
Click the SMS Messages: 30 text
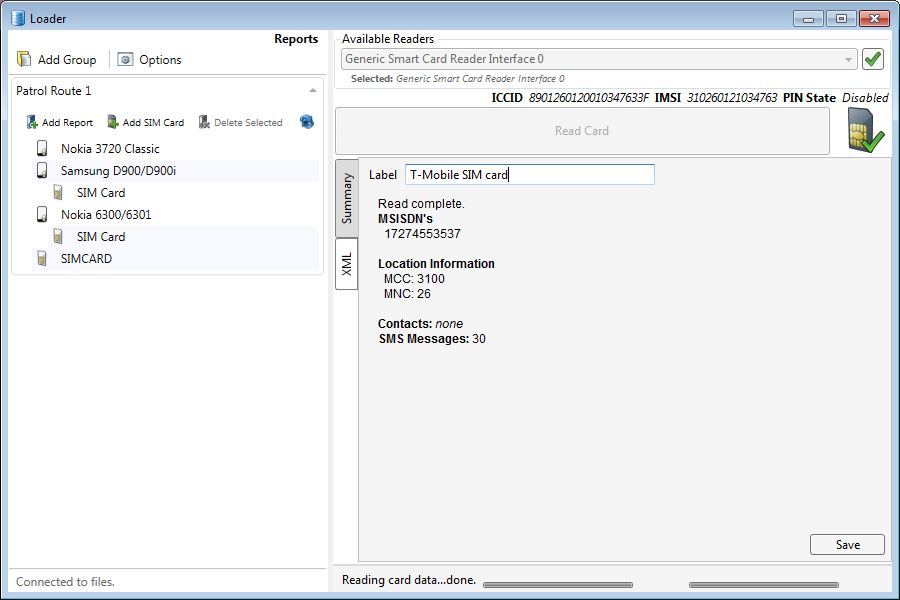pos(432,339)
